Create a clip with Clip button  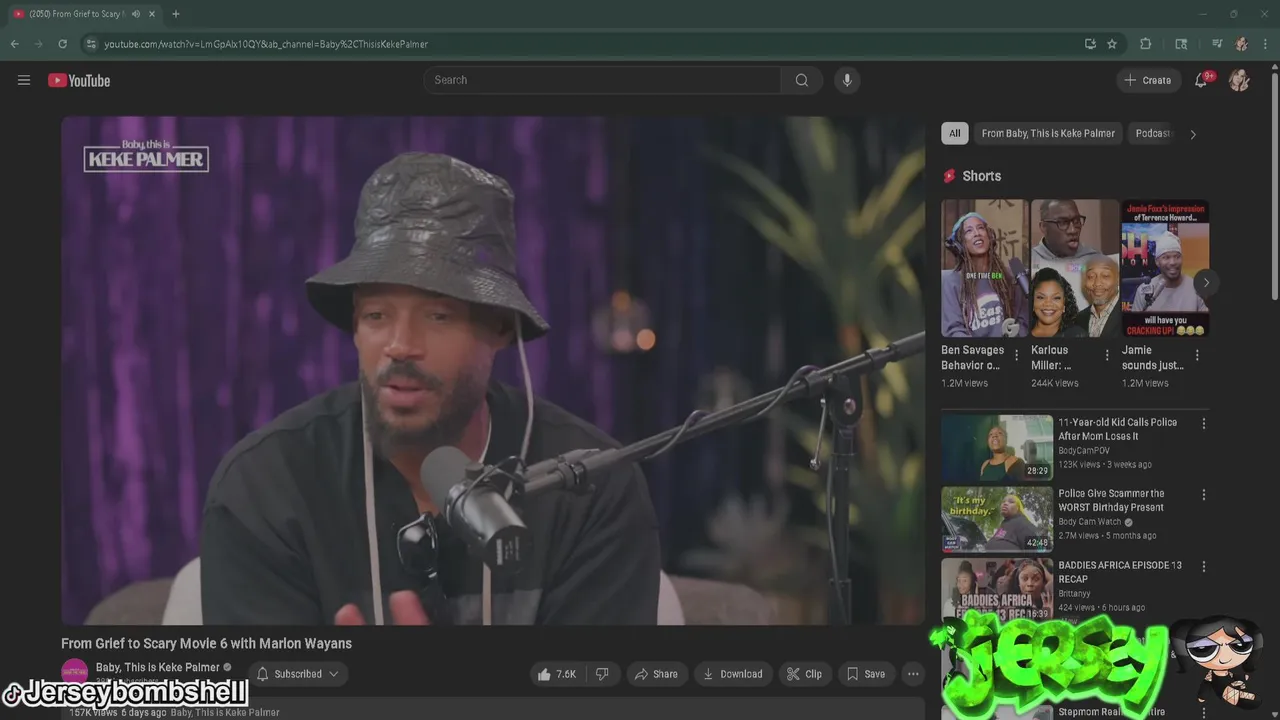[x=804, y=674]
